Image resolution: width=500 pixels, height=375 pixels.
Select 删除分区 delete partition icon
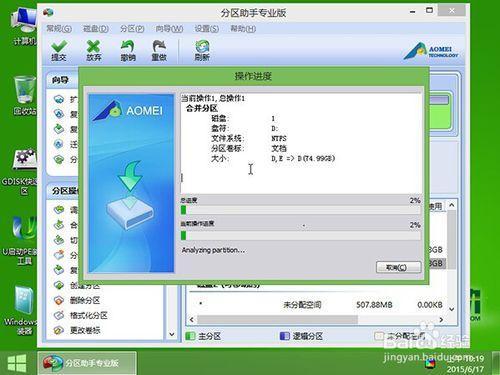(59, 300)
